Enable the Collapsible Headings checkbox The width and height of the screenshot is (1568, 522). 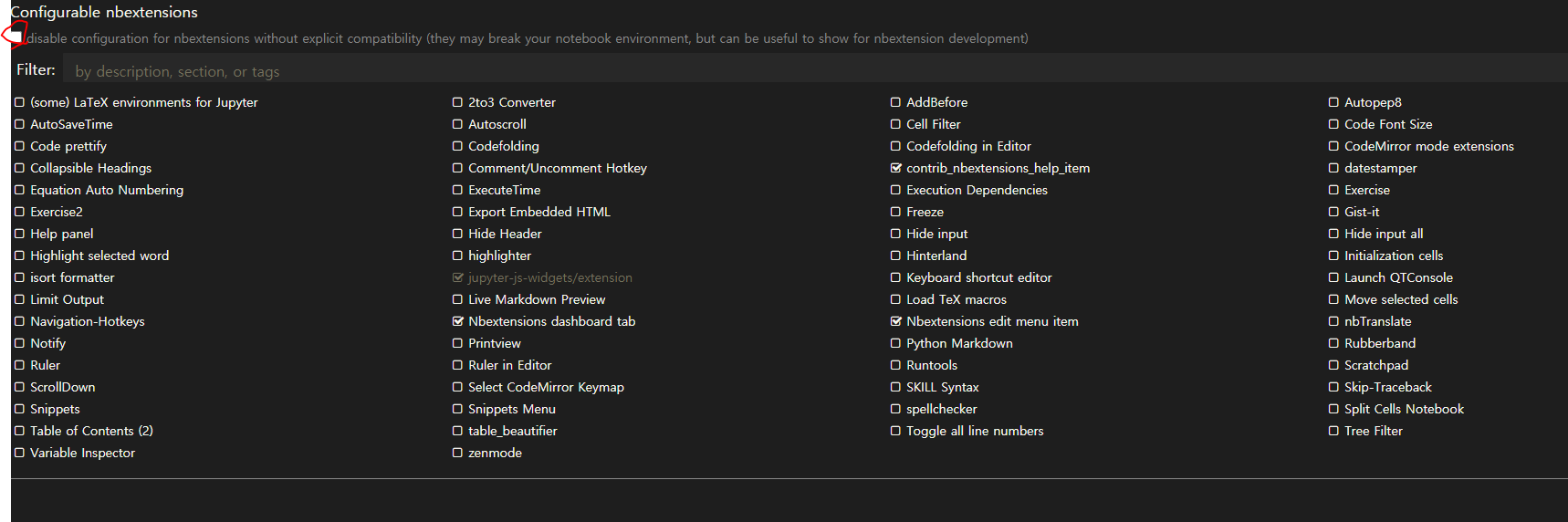[19, 168]
